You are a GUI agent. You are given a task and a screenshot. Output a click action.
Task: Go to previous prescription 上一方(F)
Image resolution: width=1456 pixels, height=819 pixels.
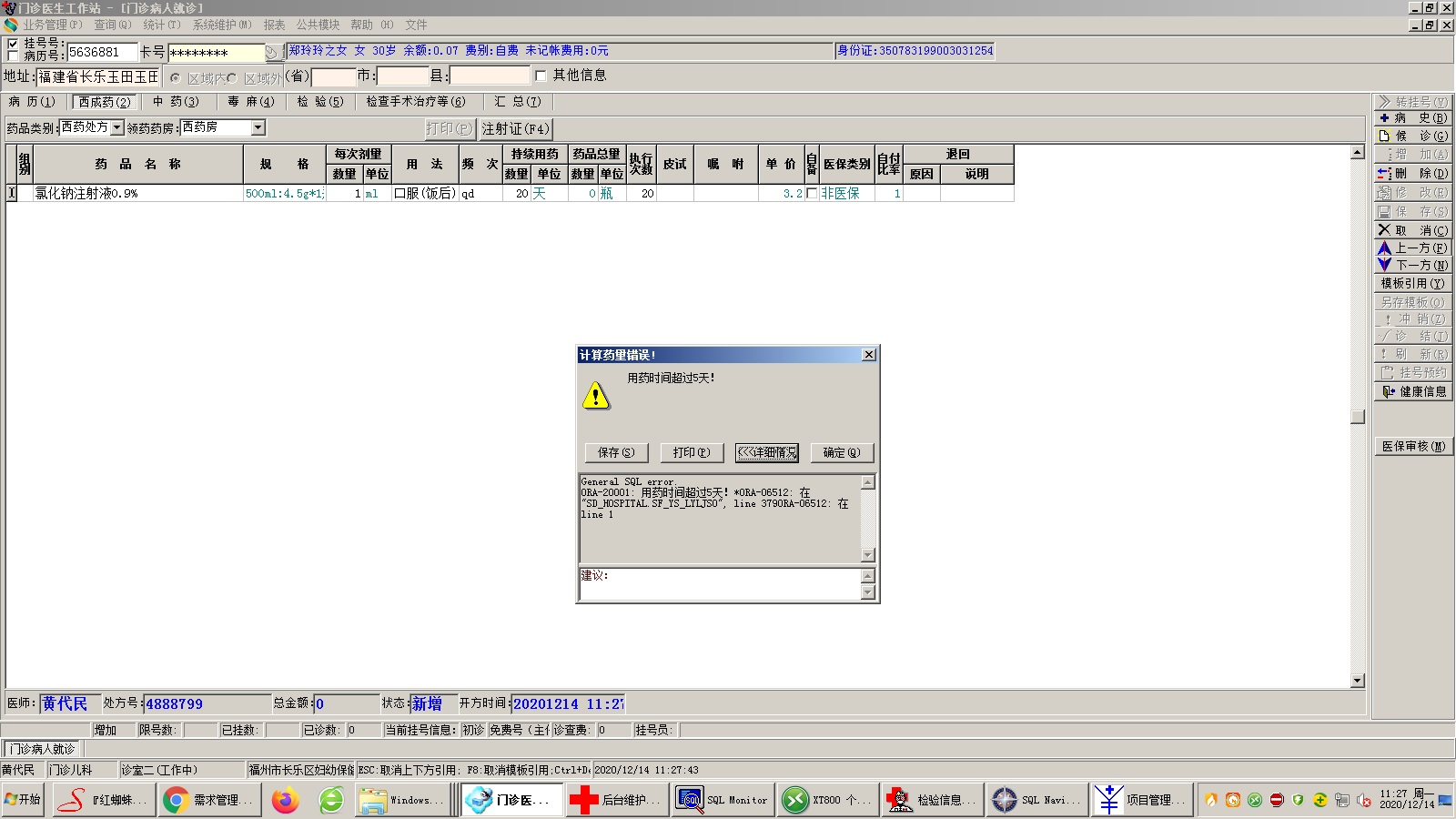1412,248
